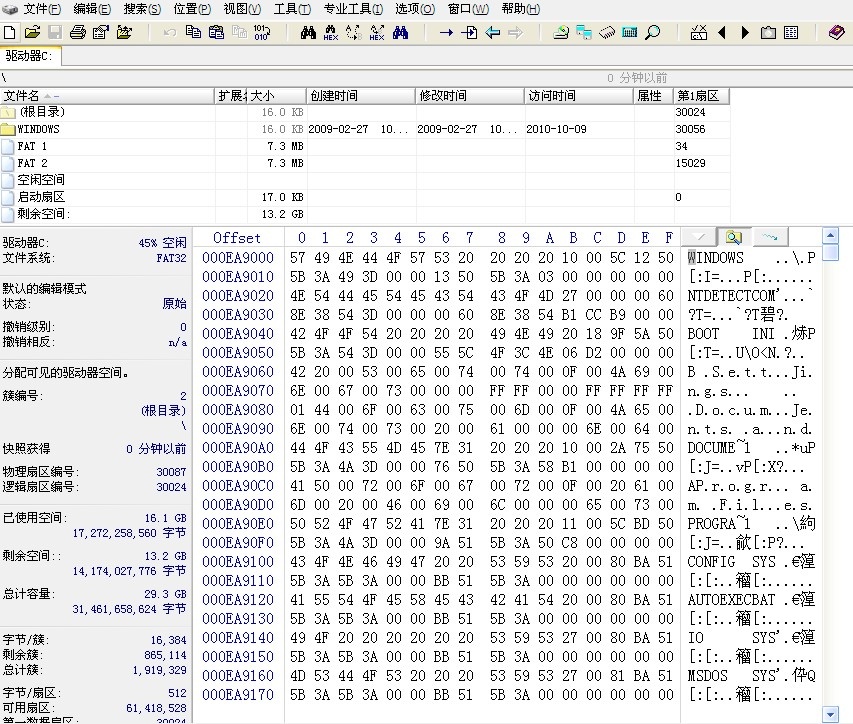Copy block using the copy pages icon
The height and width of the screenshot is (724, 853).
click(x=193, y=33)
